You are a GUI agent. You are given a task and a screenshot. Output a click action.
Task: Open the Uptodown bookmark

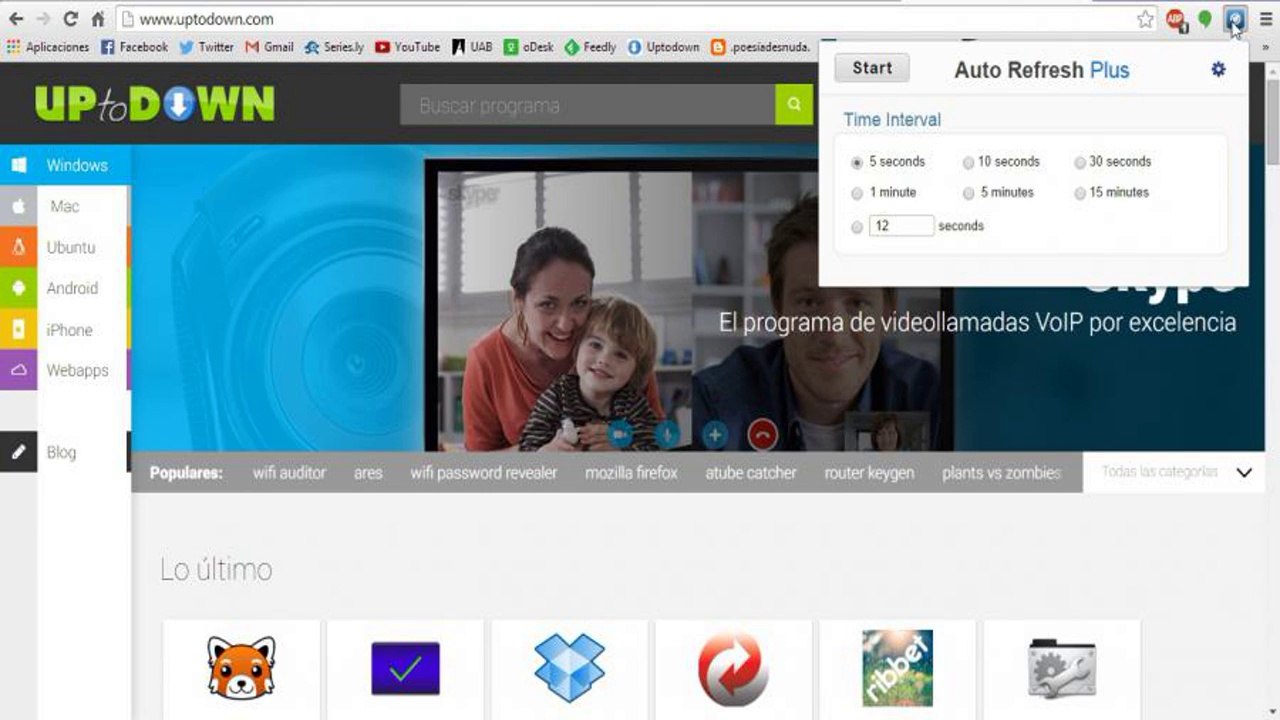point(663,47)
